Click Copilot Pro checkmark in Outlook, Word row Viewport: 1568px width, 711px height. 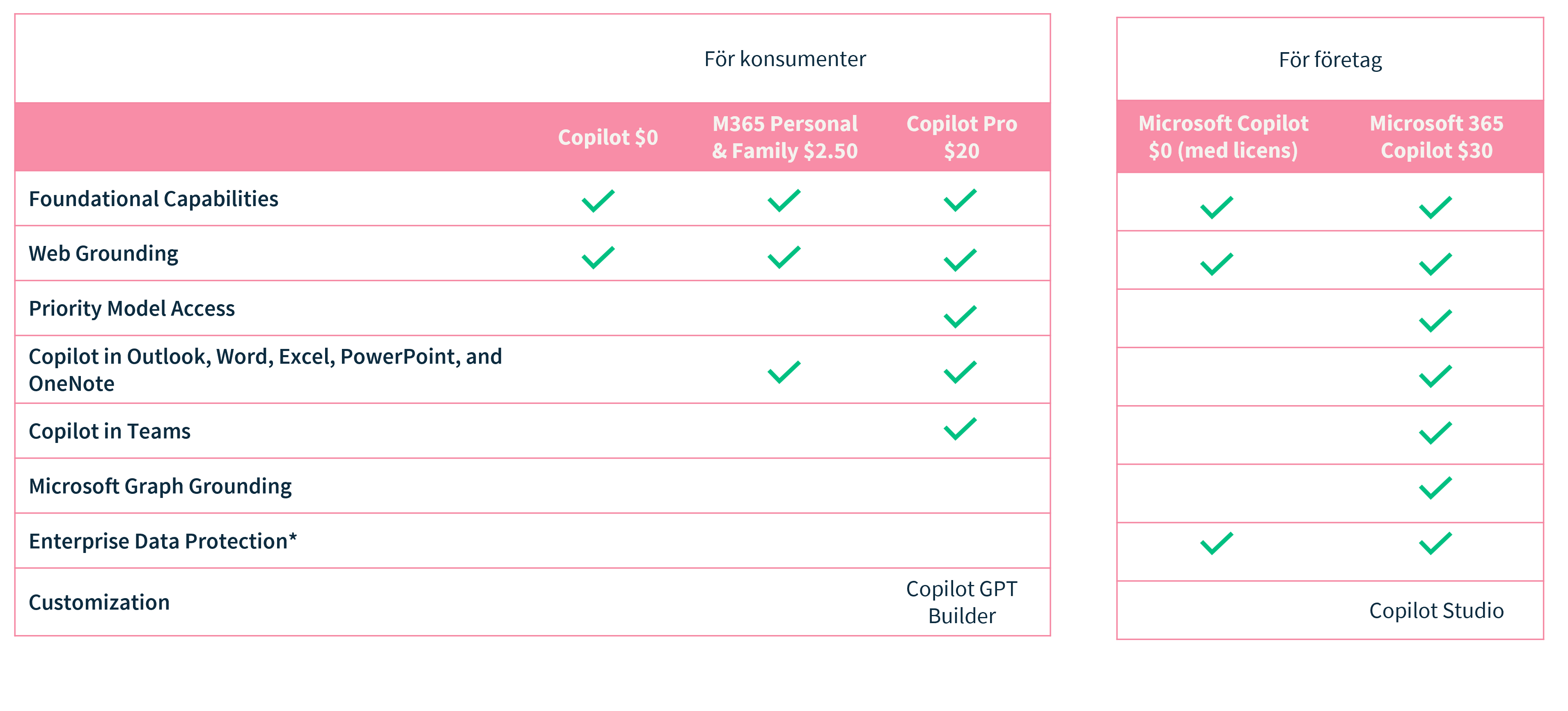[x=960, y=372]
